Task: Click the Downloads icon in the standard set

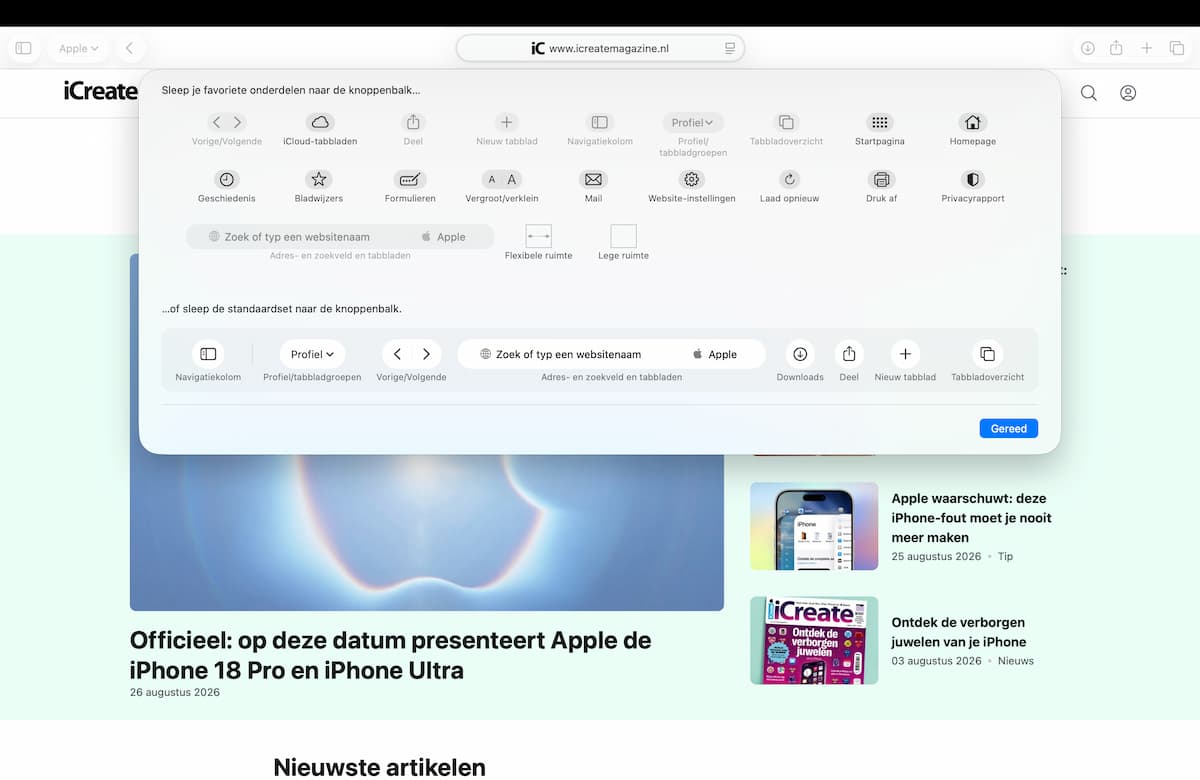Action: 800,354
